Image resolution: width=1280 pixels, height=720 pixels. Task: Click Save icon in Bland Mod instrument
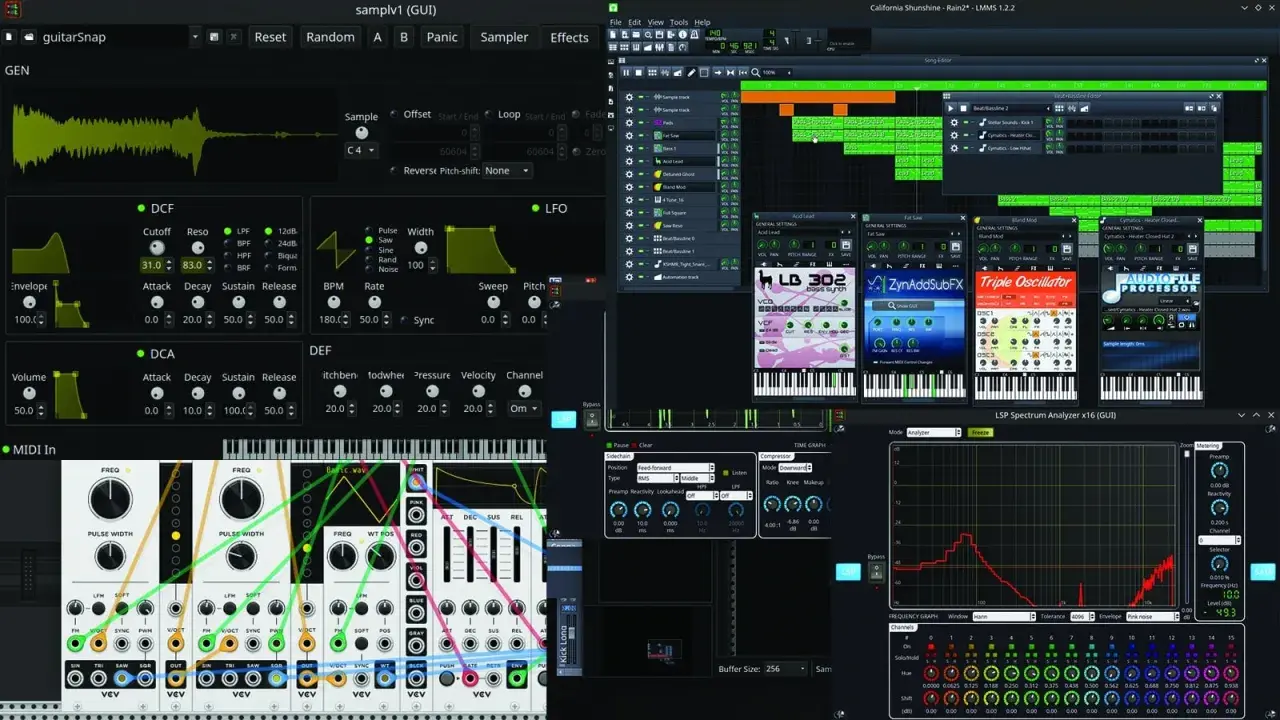(x=1067, y=249)
